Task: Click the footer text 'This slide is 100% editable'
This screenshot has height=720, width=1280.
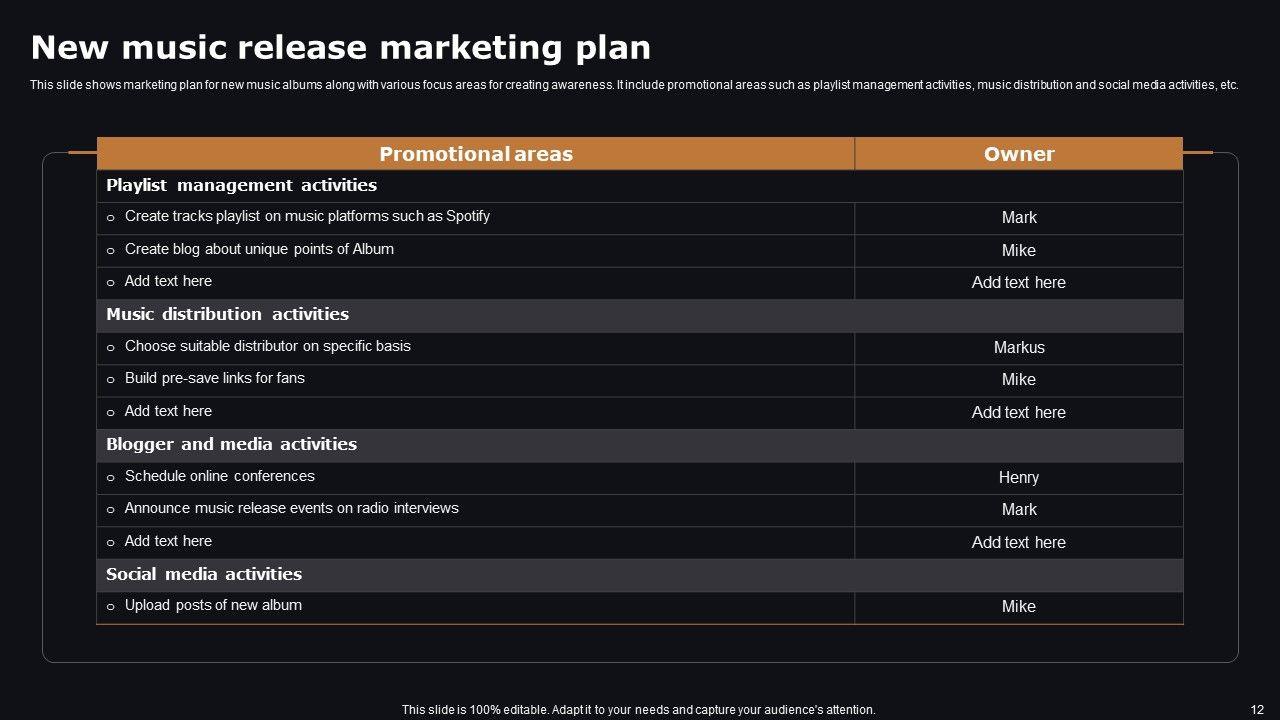Action: tap(638, 710)
